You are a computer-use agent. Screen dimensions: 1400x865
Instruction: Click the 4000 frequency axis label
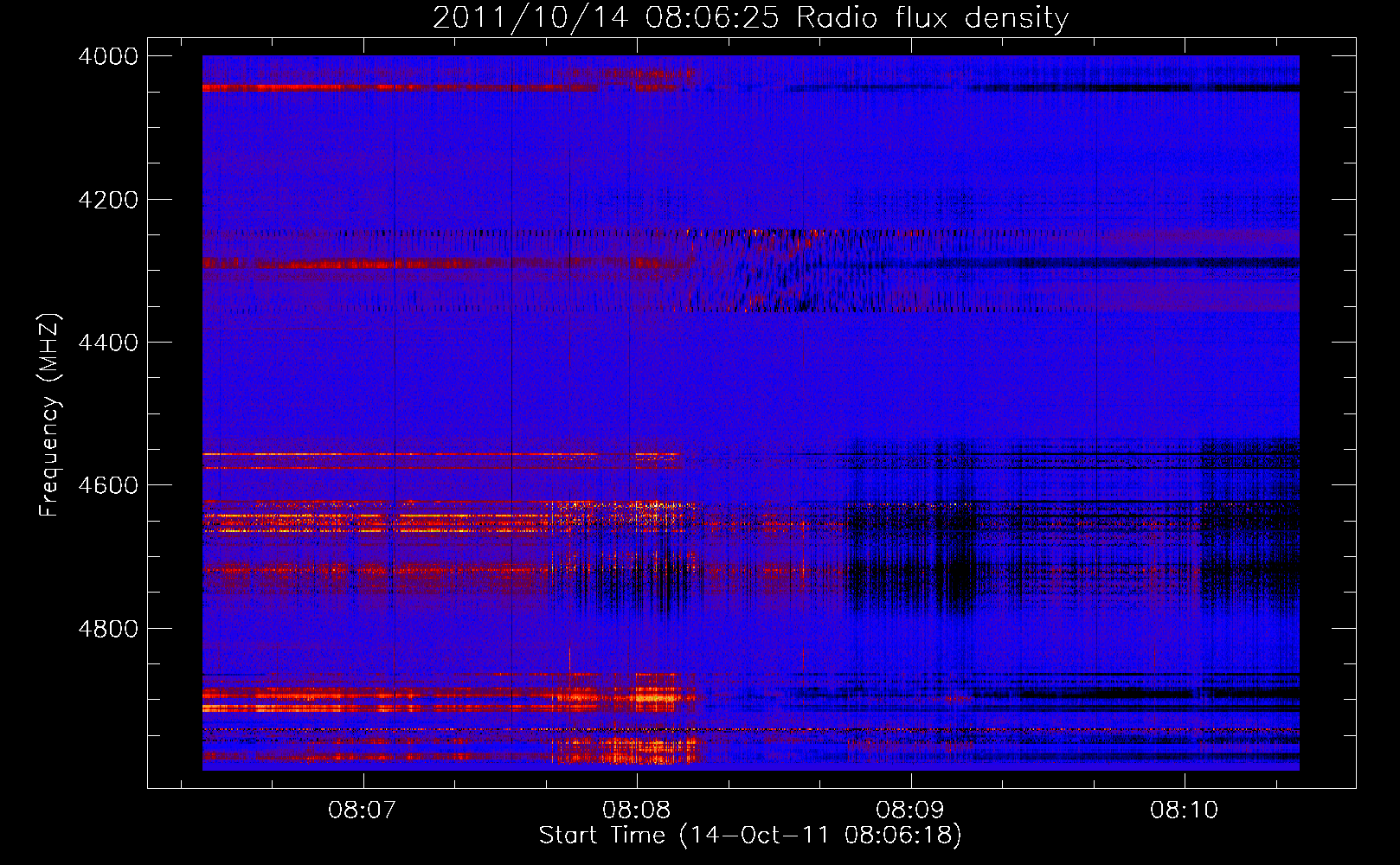point(107,56)
